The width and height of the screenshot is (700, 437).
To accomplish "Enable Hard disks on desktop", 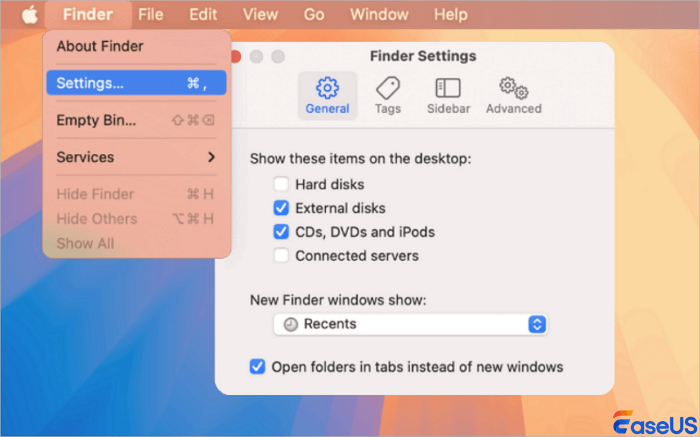I will [x=281, y=184].
